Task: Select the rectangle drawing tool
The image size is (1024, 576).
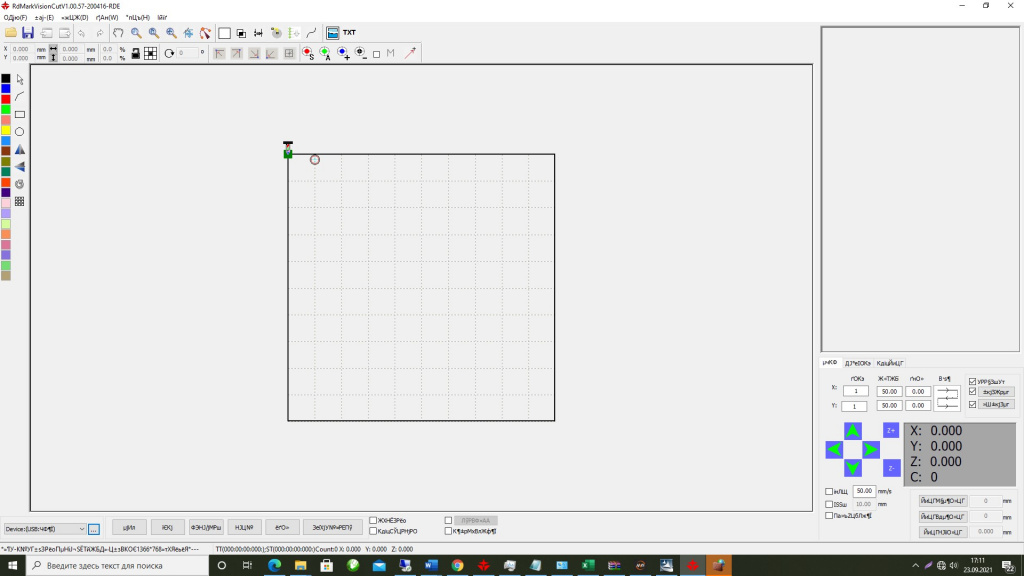Action: coord(20,114)
